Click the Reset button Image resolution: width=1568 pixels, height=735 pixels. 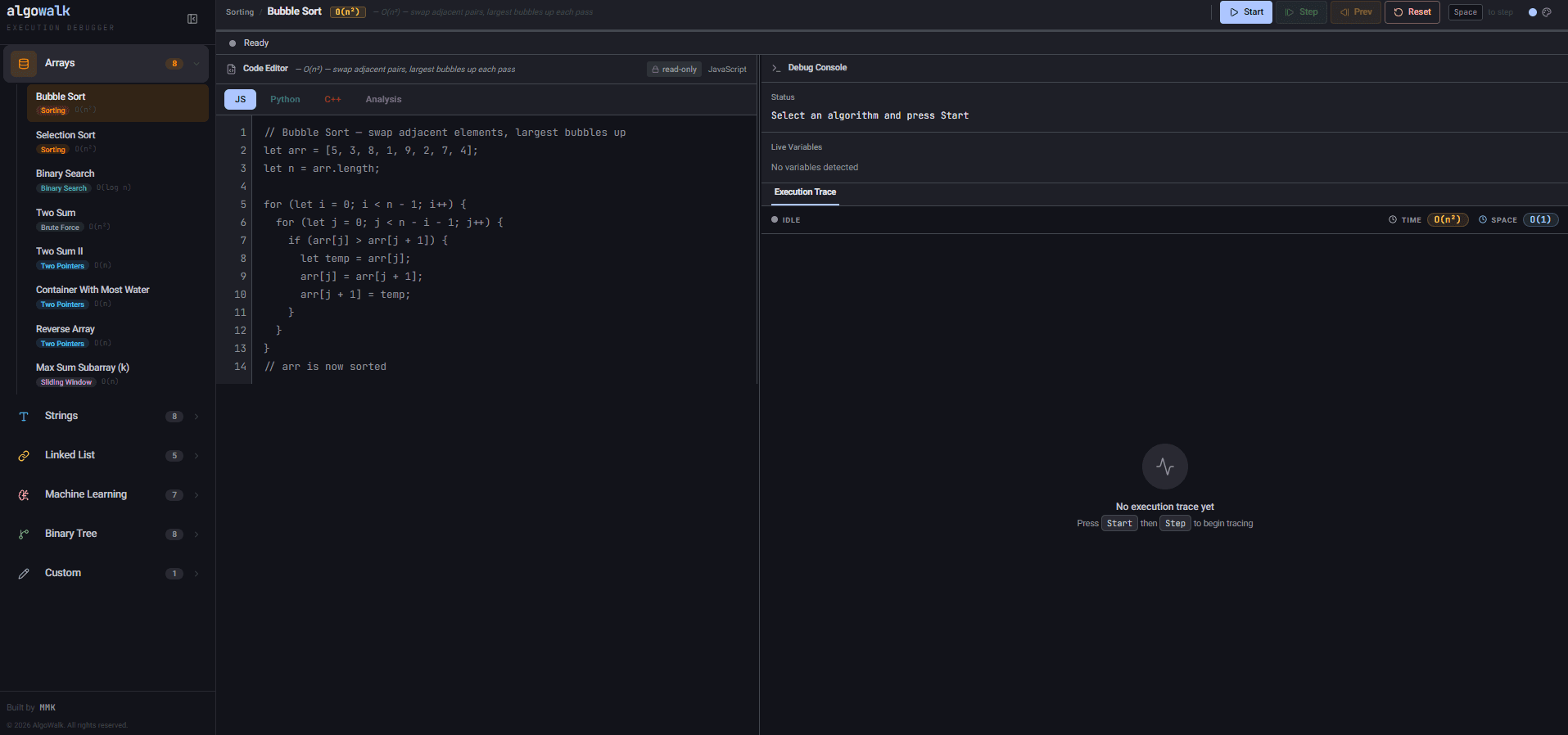click(1412, 12)
